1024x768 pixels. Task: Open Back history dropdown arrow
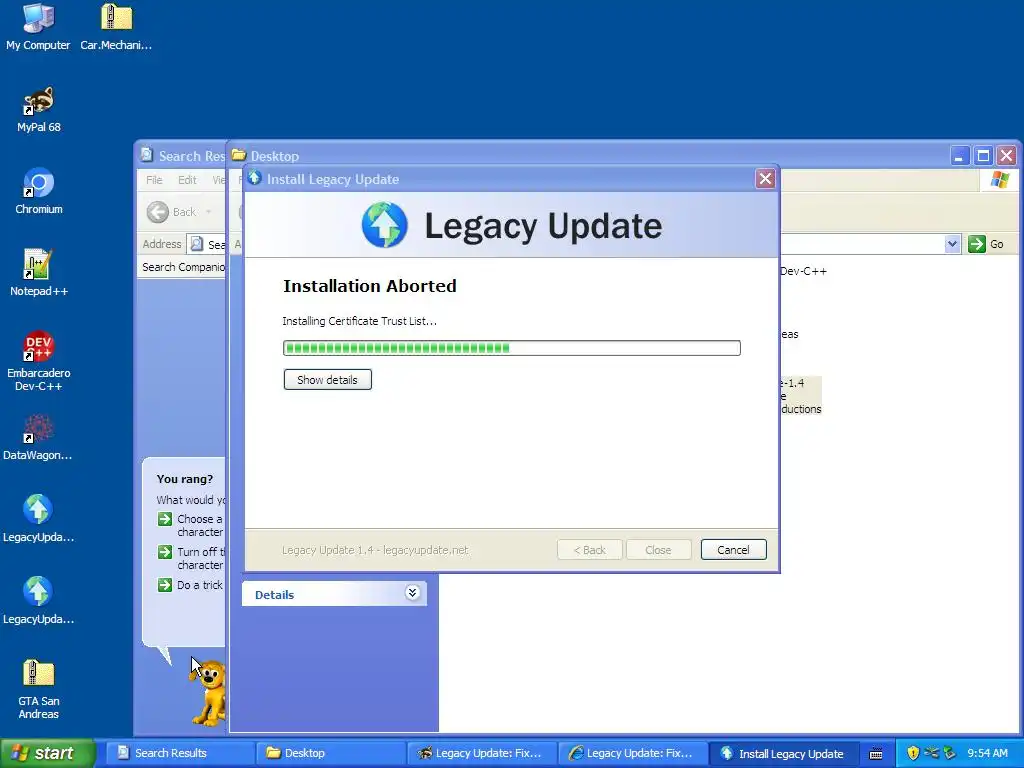pos(208,212)
